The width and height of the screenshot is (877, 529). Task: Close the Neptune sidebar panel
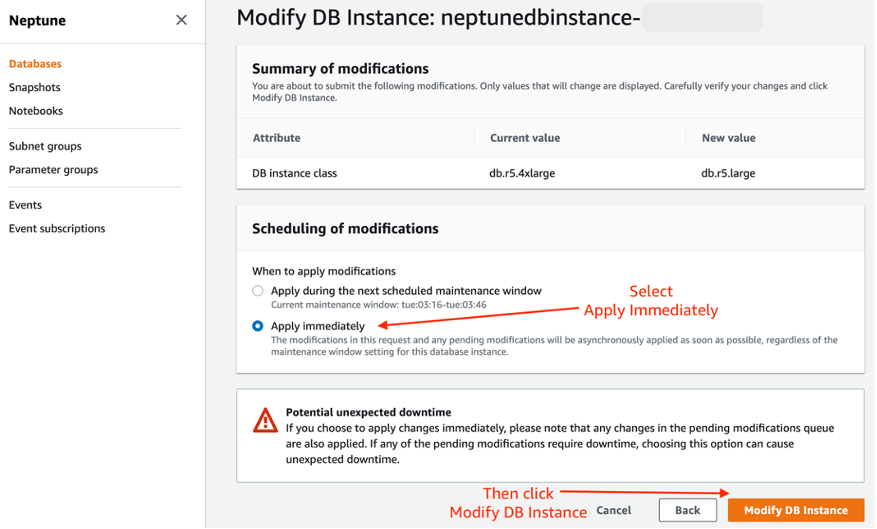click(181, 20)
